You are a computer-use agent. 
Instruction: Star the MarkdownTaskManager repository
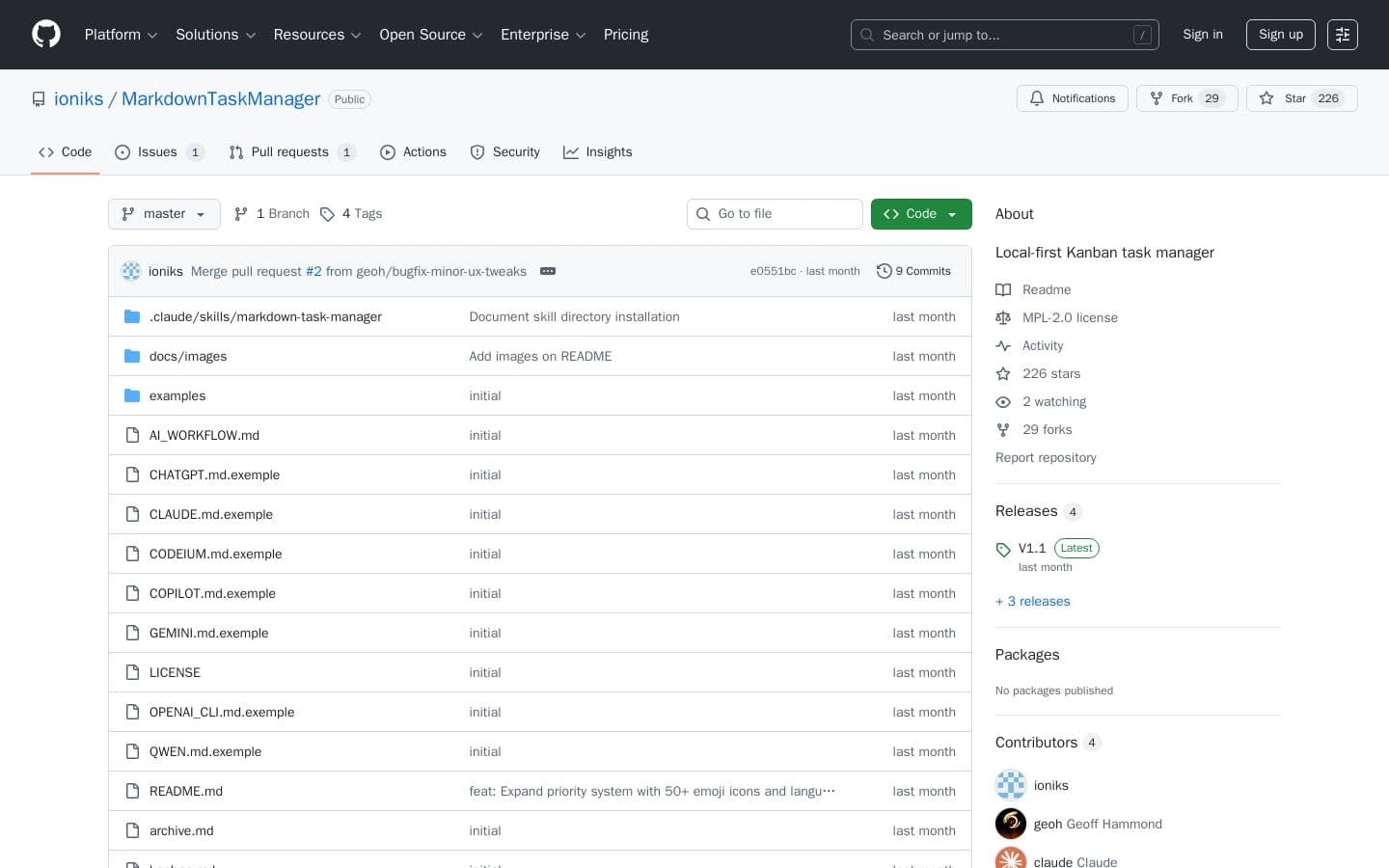click(x=1301, y=98)
